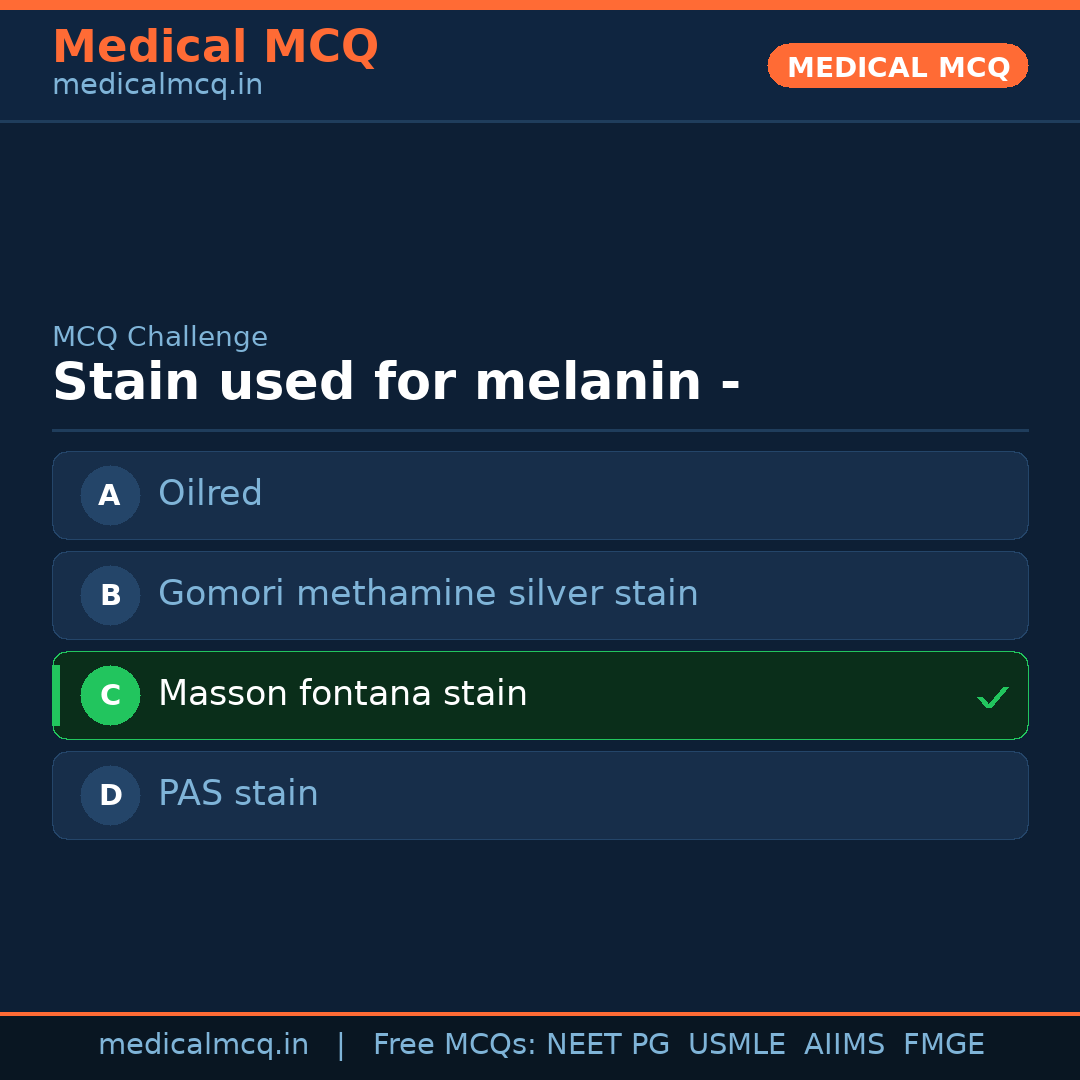Click the FMGE text in the footer
This screenshot has height=1080, width=1080.
tap(943, 1044)
